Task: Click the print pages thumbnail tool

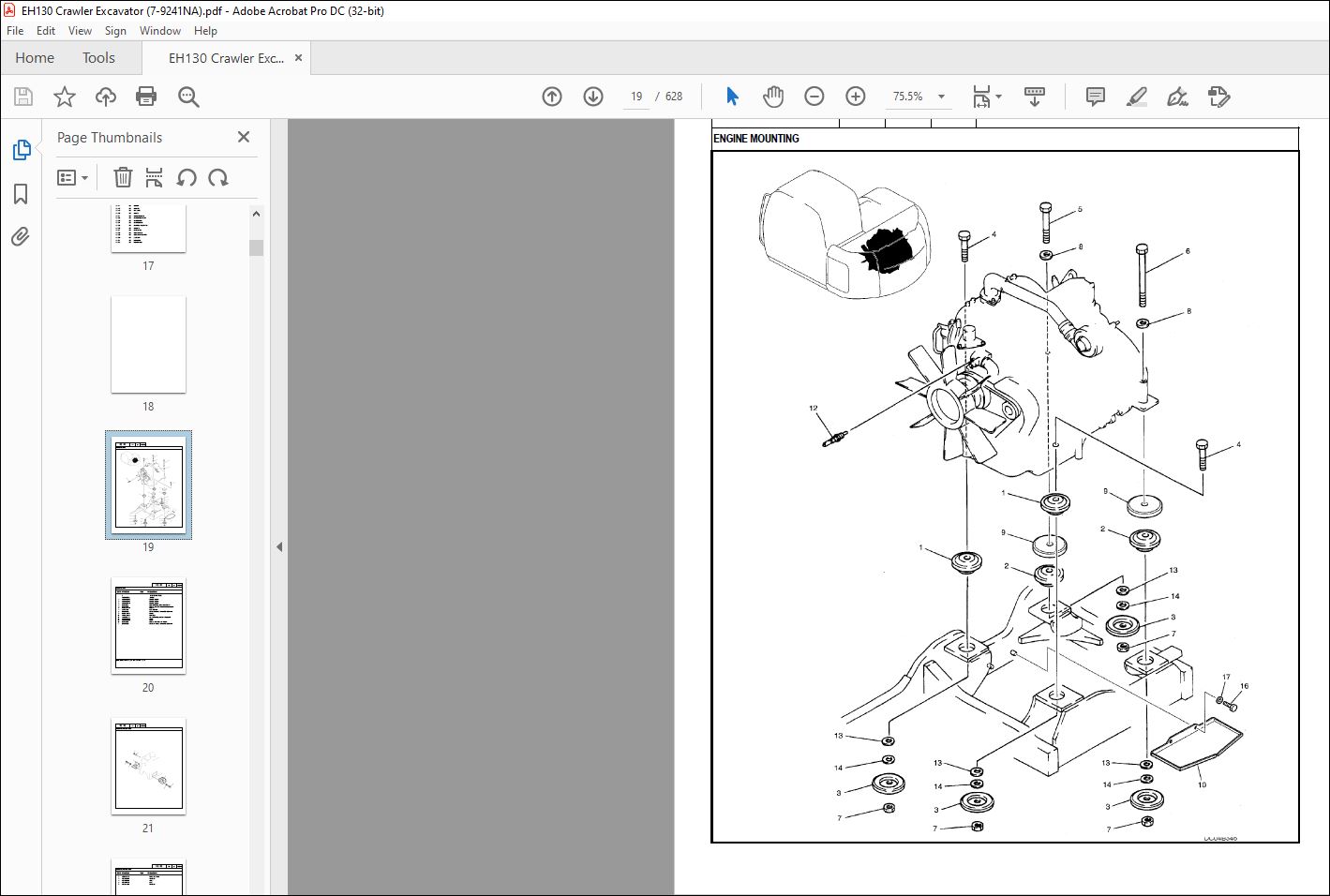Action: pos(155,177)
